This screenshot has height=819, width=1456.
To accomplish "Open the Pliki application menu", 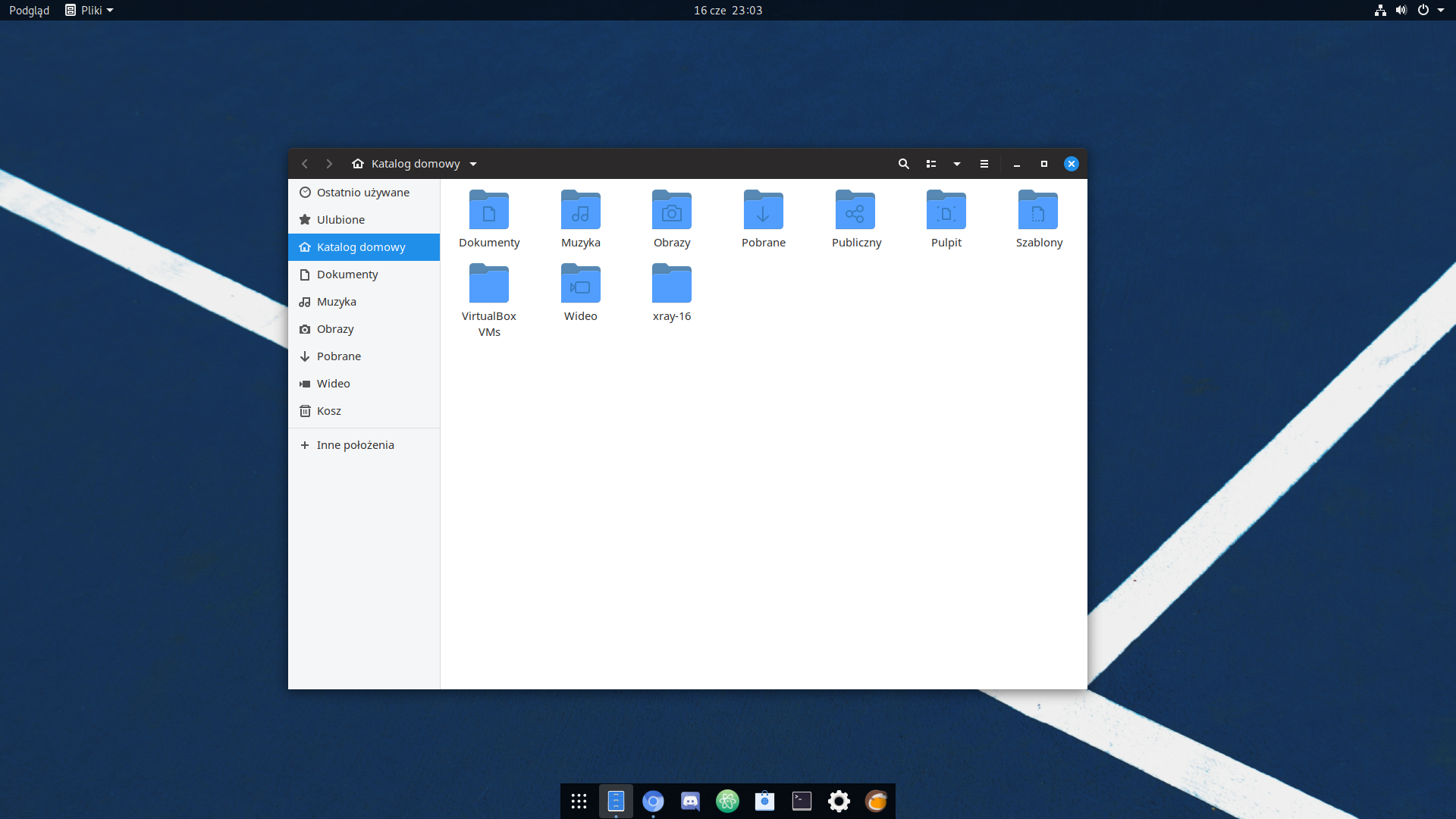I will (x=89, y=10).
